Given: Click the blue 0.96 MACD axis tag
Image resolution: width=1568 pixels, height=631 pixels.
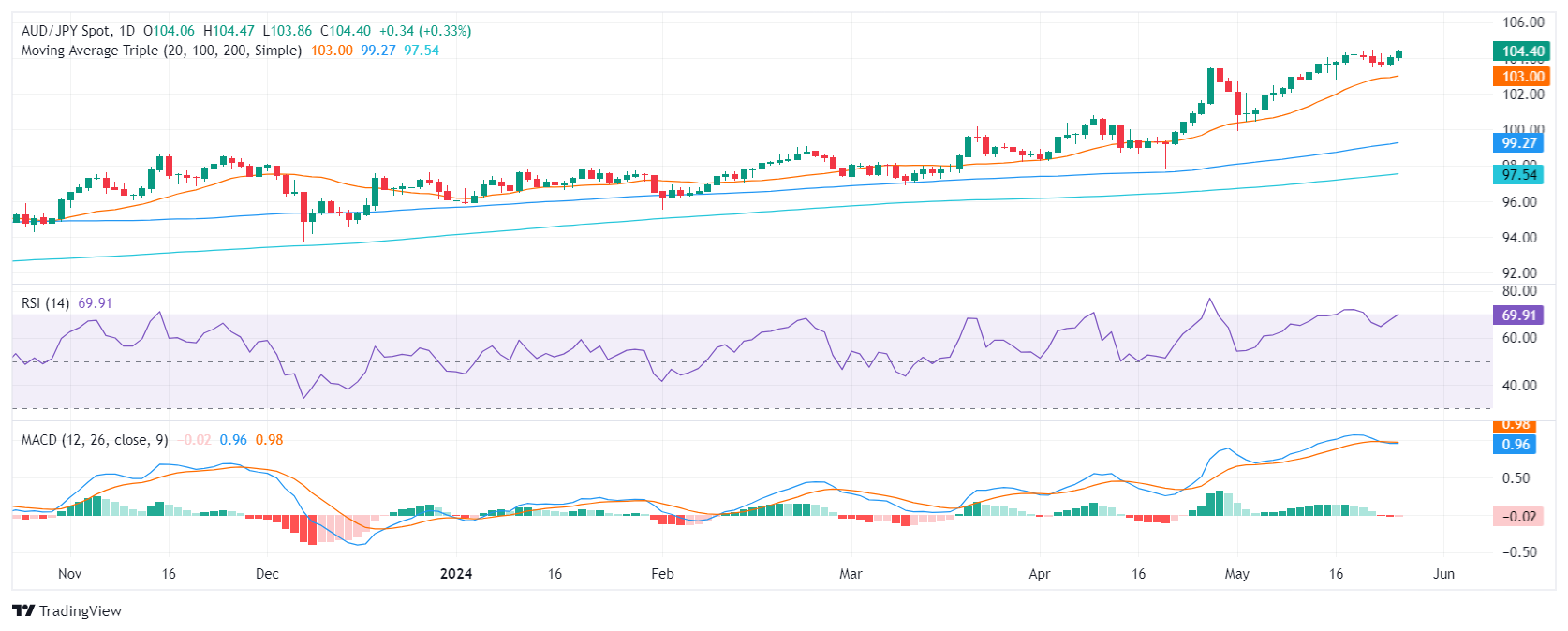Looking at the screenshot, I should [1516, 445].
